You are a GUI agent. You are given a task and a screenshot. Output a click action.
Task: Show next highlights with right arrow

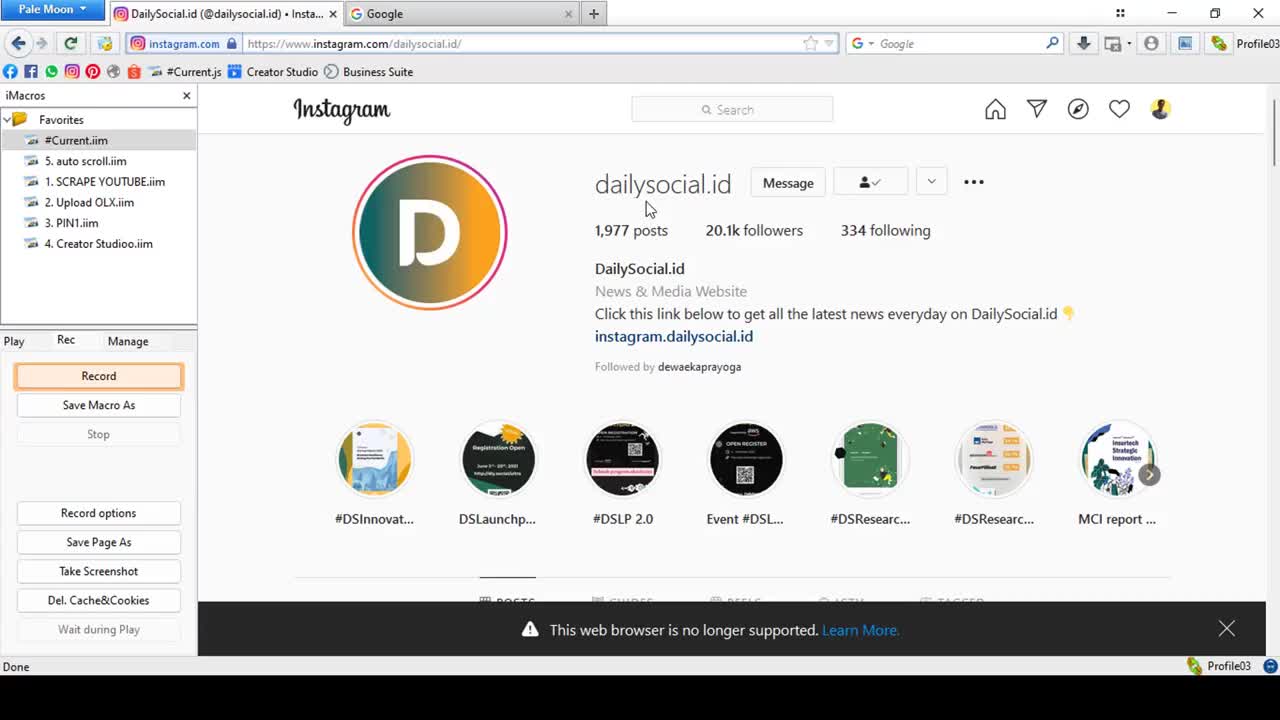click(x=1149, y=475)
